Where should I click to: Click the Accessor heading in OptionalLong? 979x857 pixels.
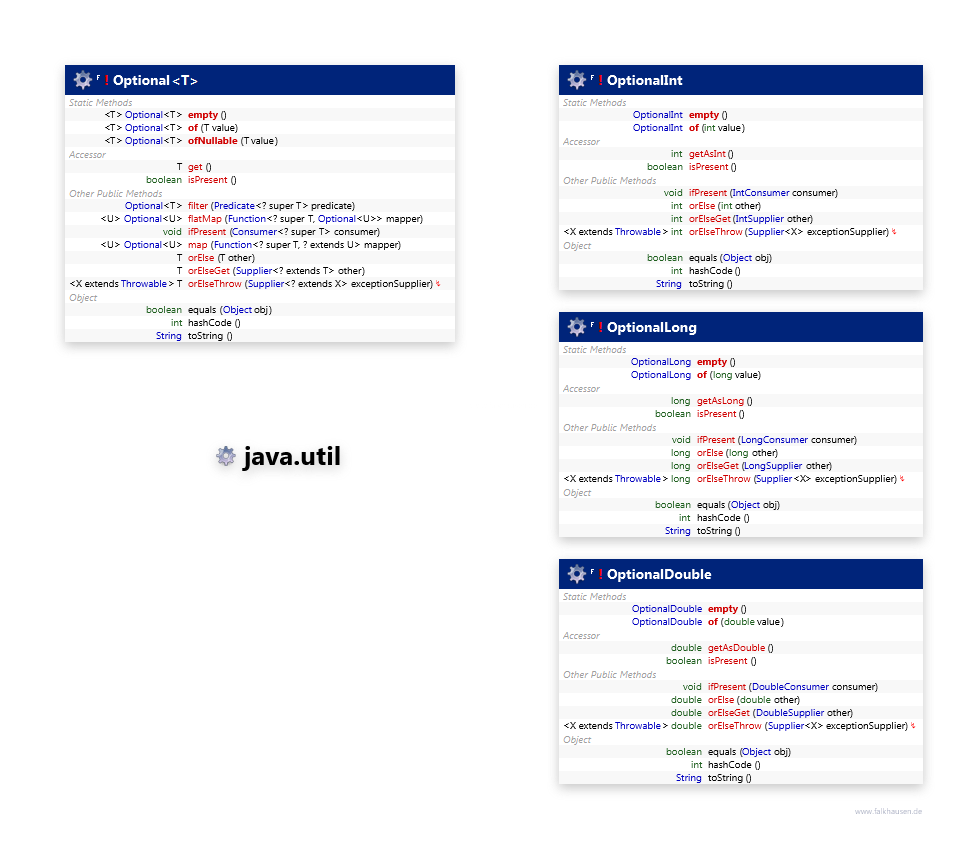click(x=581, y=389)
